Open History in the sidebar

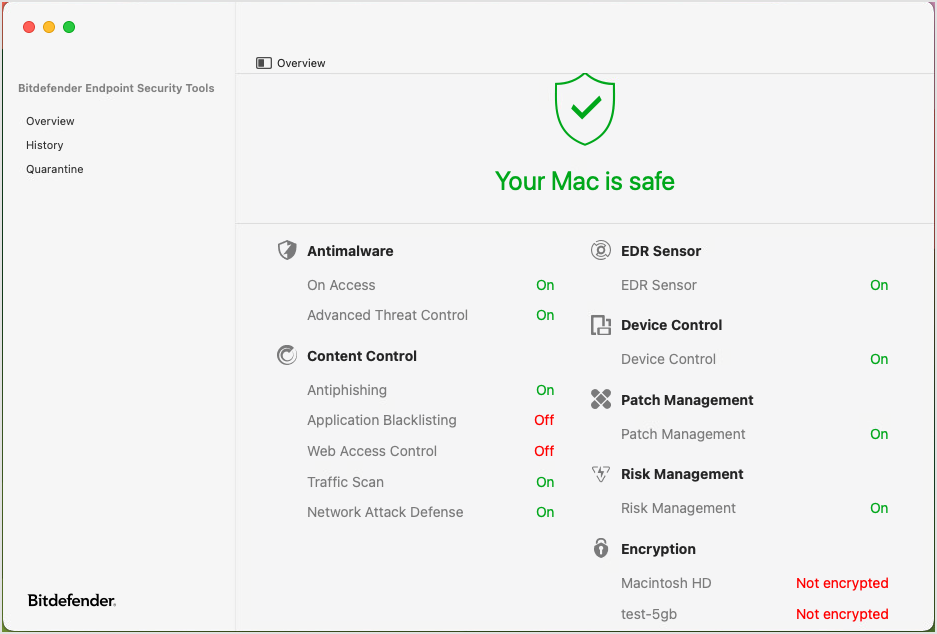tap(44, 145)
